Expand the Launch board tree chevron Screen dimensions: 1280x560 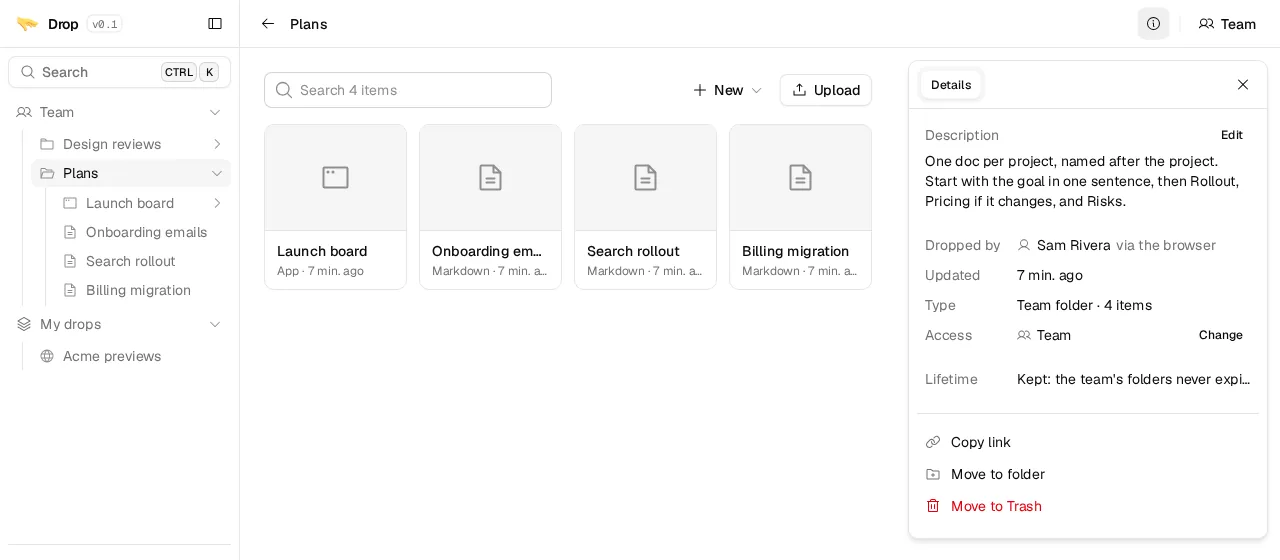[x=217, y=203]
